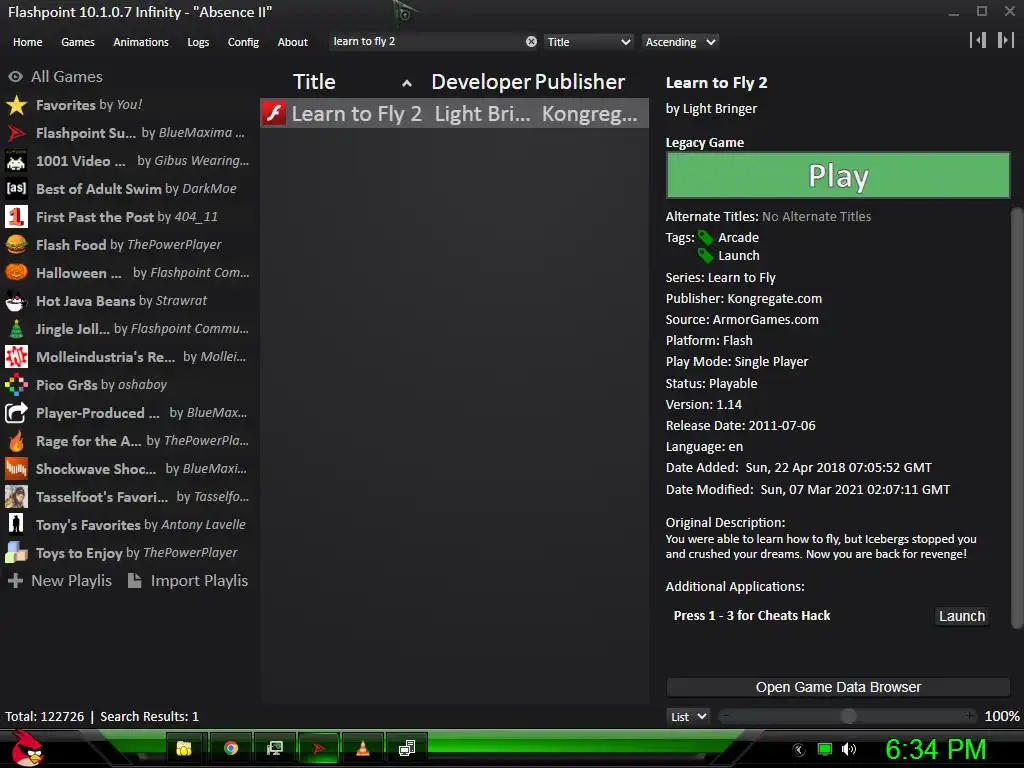1024x768 pixels.
Task: Clear the search field with the X icon
Action: pyautogui.click(x=531, y=41)
